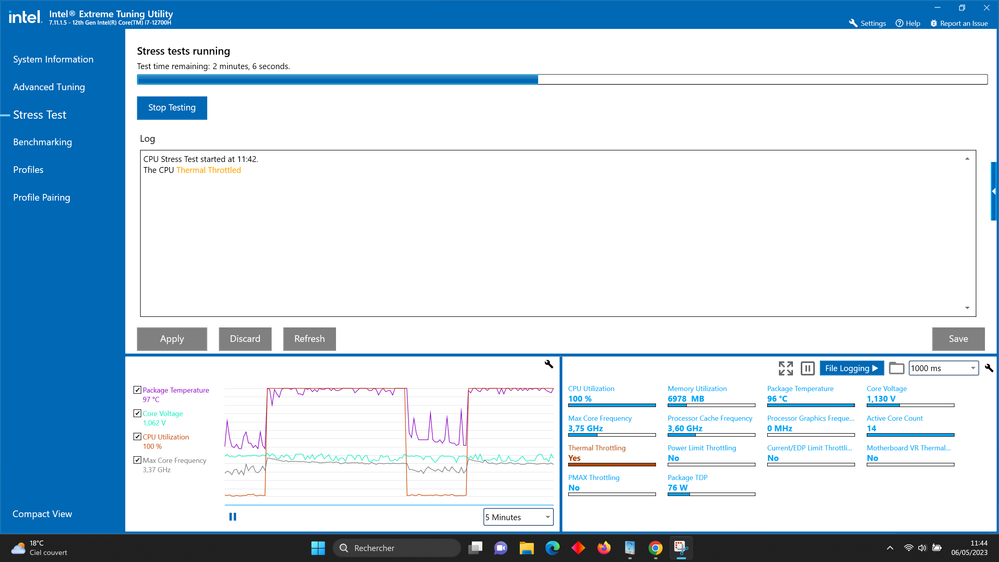Open monitor panel wrench settings
Image resolution: width=999 pixels, height=562 pixels.
(x=989, y=368)
